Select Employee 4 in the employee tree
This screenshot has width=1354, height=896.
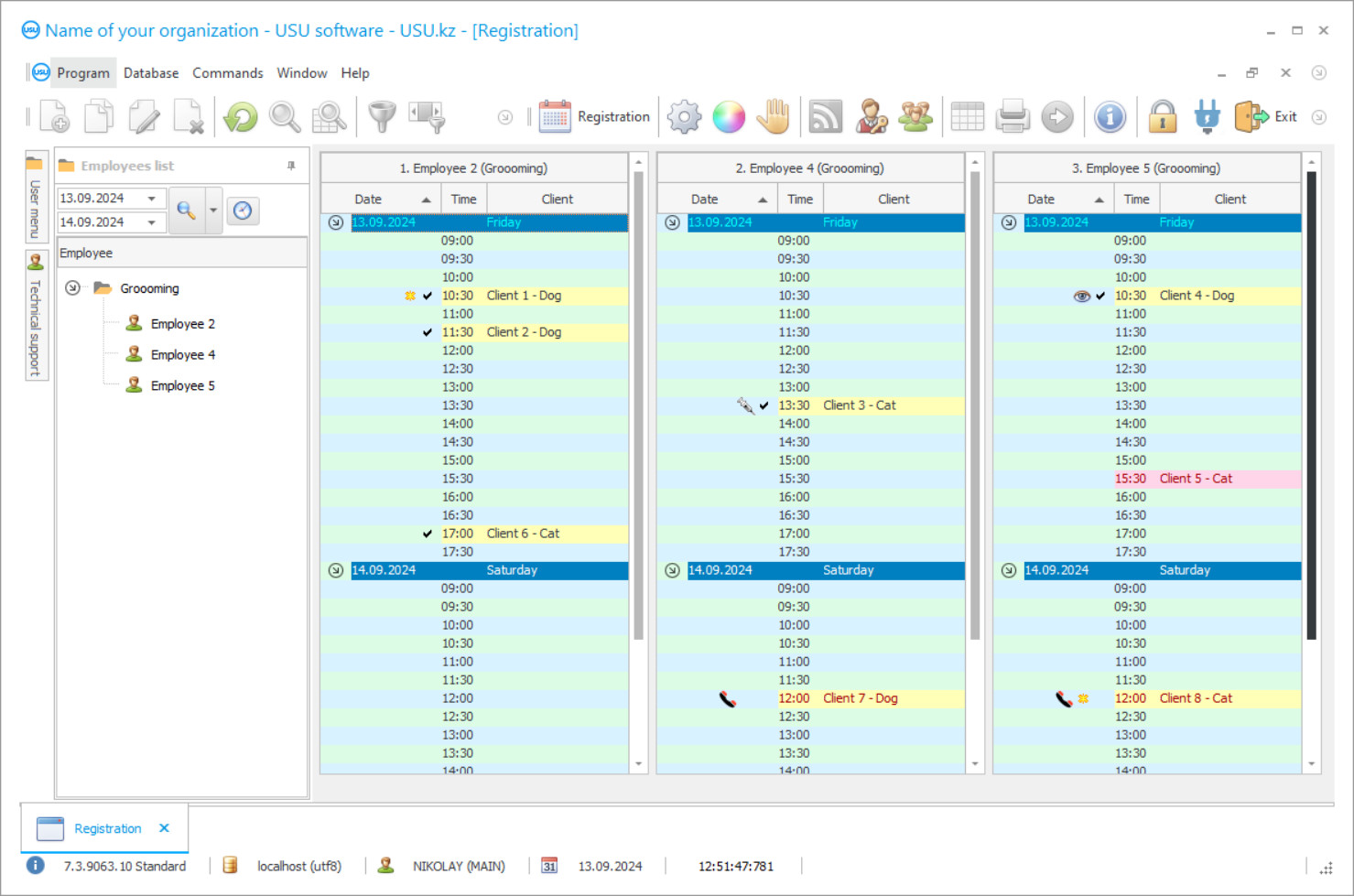click(183, 354)
